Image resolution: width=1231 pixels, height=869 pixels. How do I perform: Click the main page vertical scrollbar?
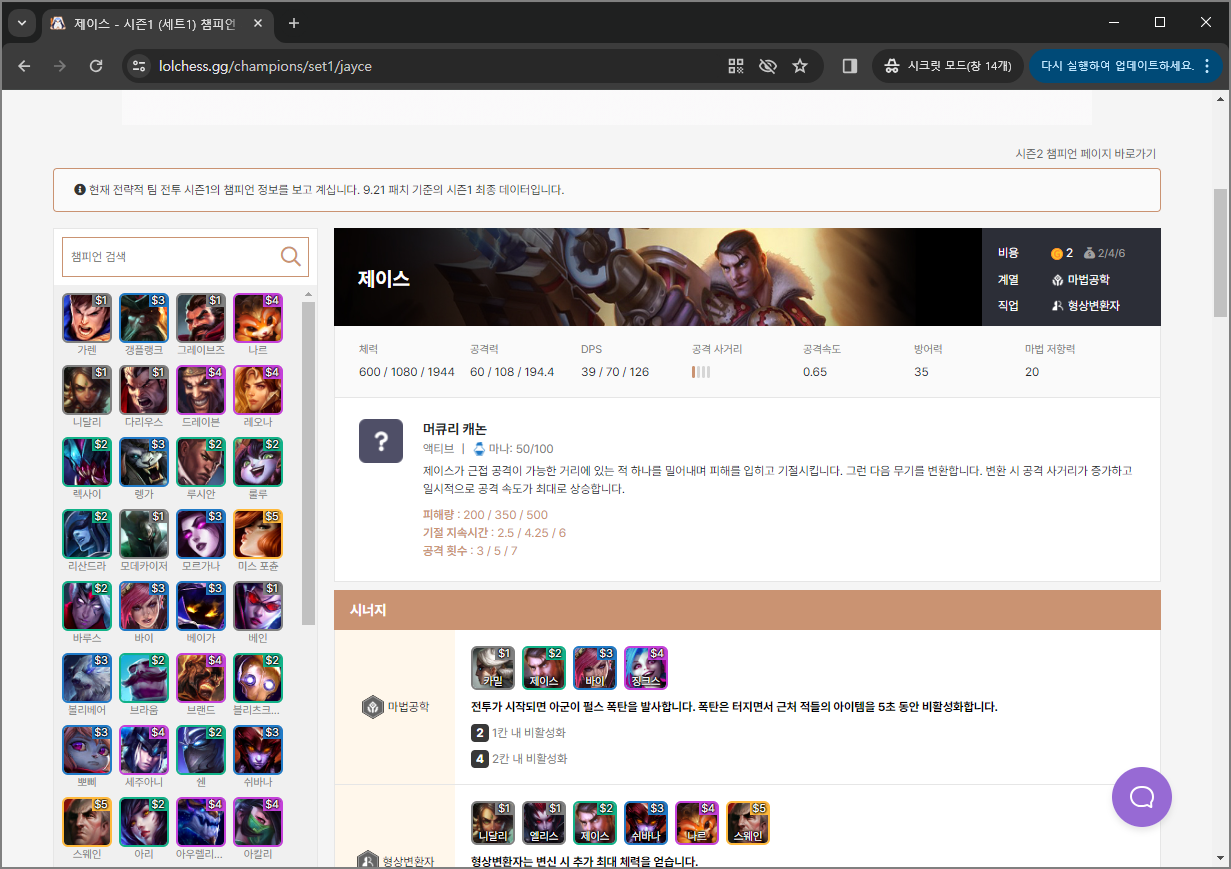(1221, 253)
